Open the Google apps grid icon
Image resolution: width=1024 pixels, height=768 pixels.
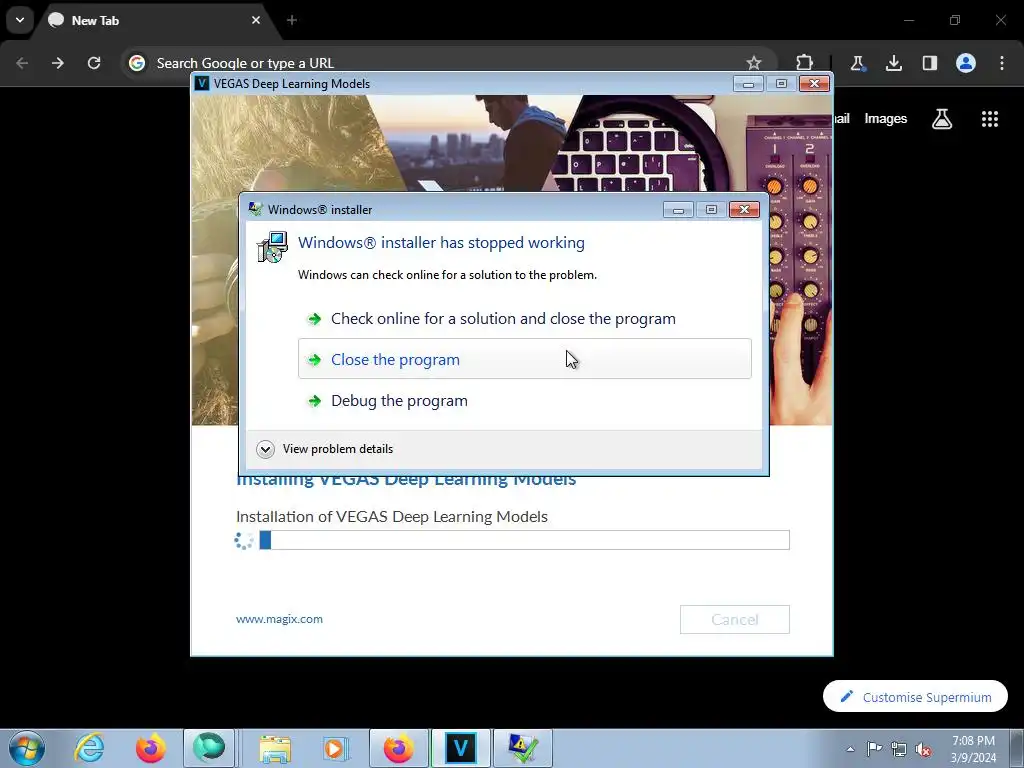click(990, 119)
